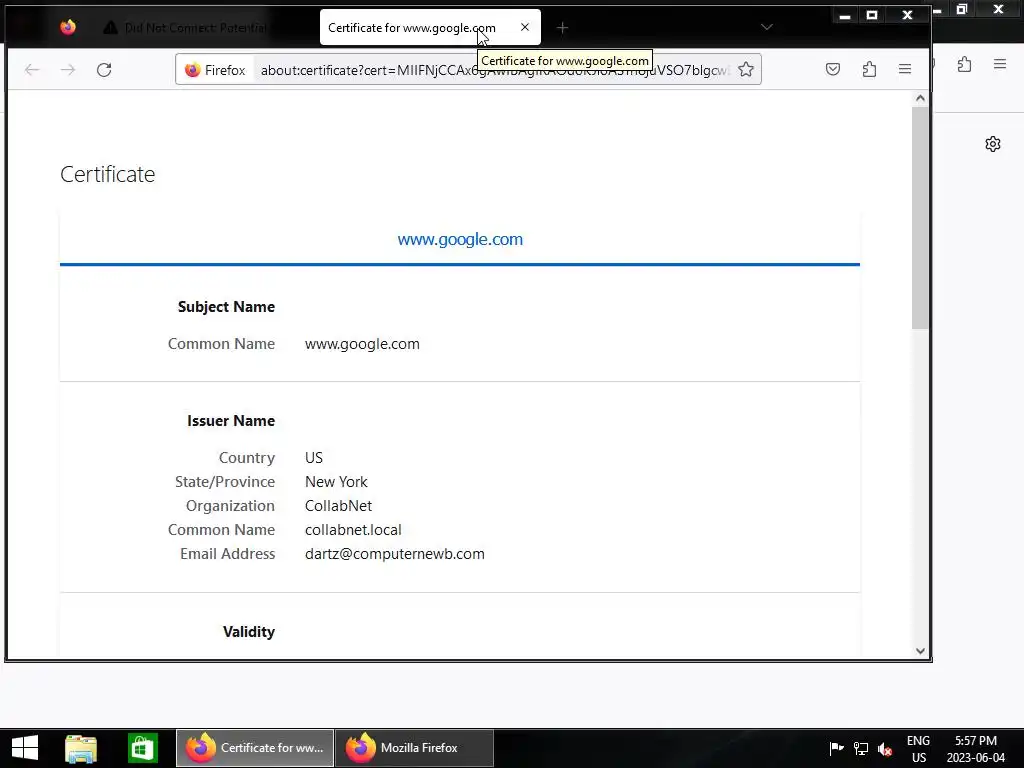This screenshot has width=1024, height=768.
Task: Click the vertical scrollbar thumb
Action: tap(920, 218)
